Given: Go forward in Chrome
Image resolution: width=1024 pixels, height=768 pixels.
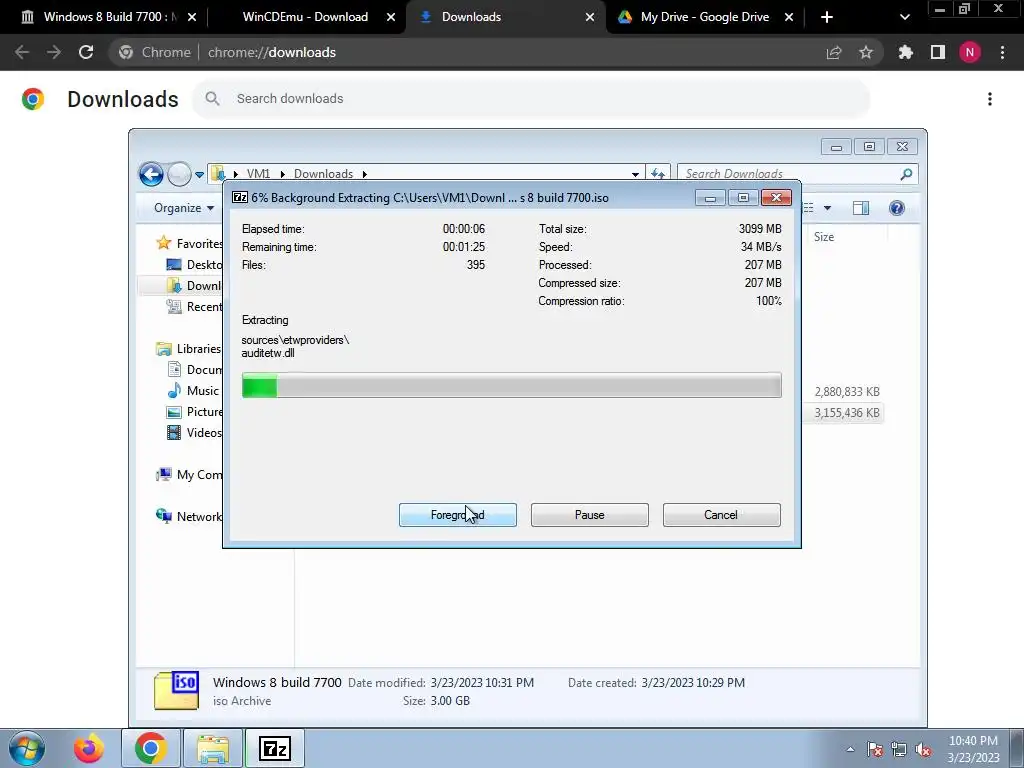Looking at the screenshot, I should 54,52.
